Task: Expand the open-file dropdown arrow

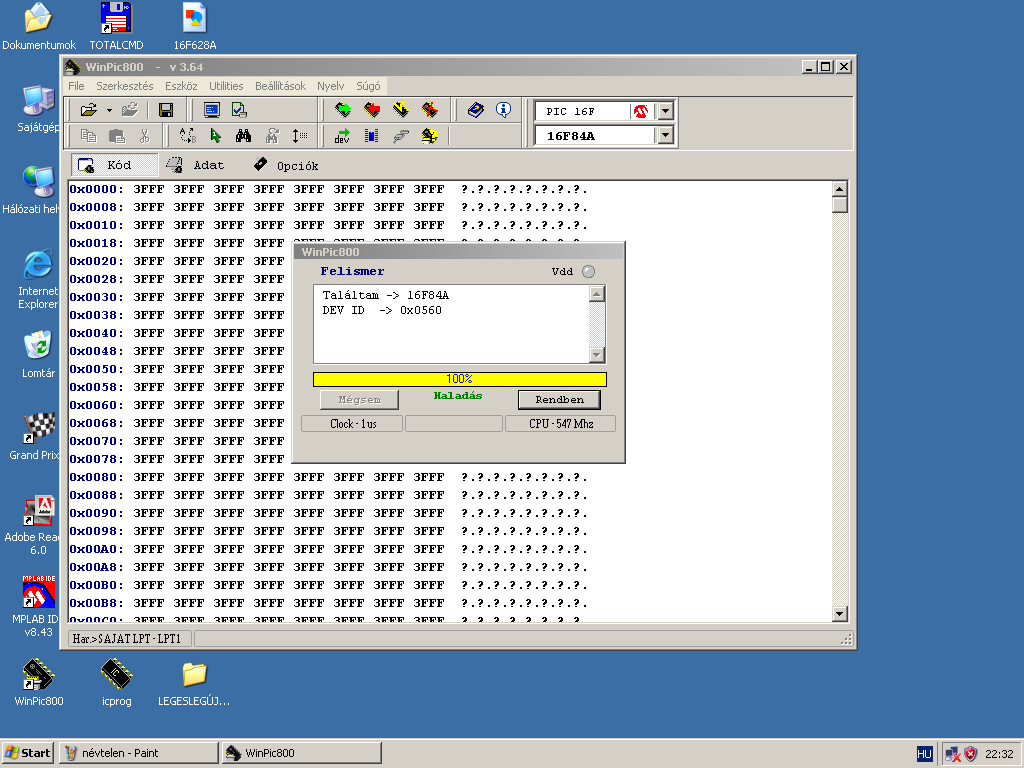Action: 109,110
